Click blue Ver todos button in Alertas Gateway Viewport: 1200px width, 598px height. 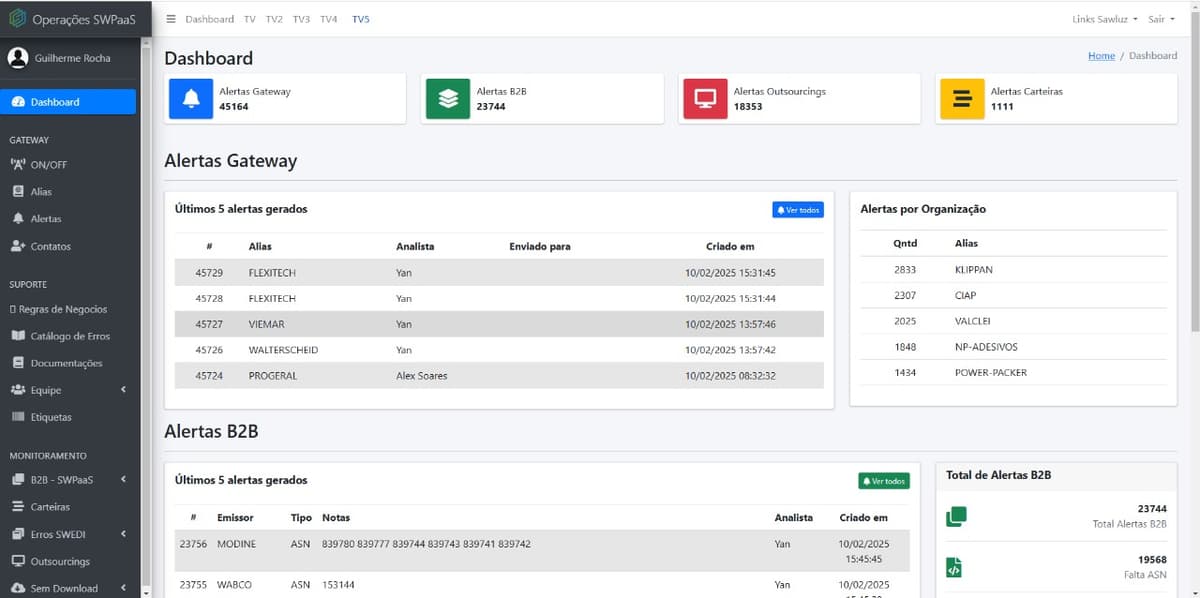(x=798, y=210)
